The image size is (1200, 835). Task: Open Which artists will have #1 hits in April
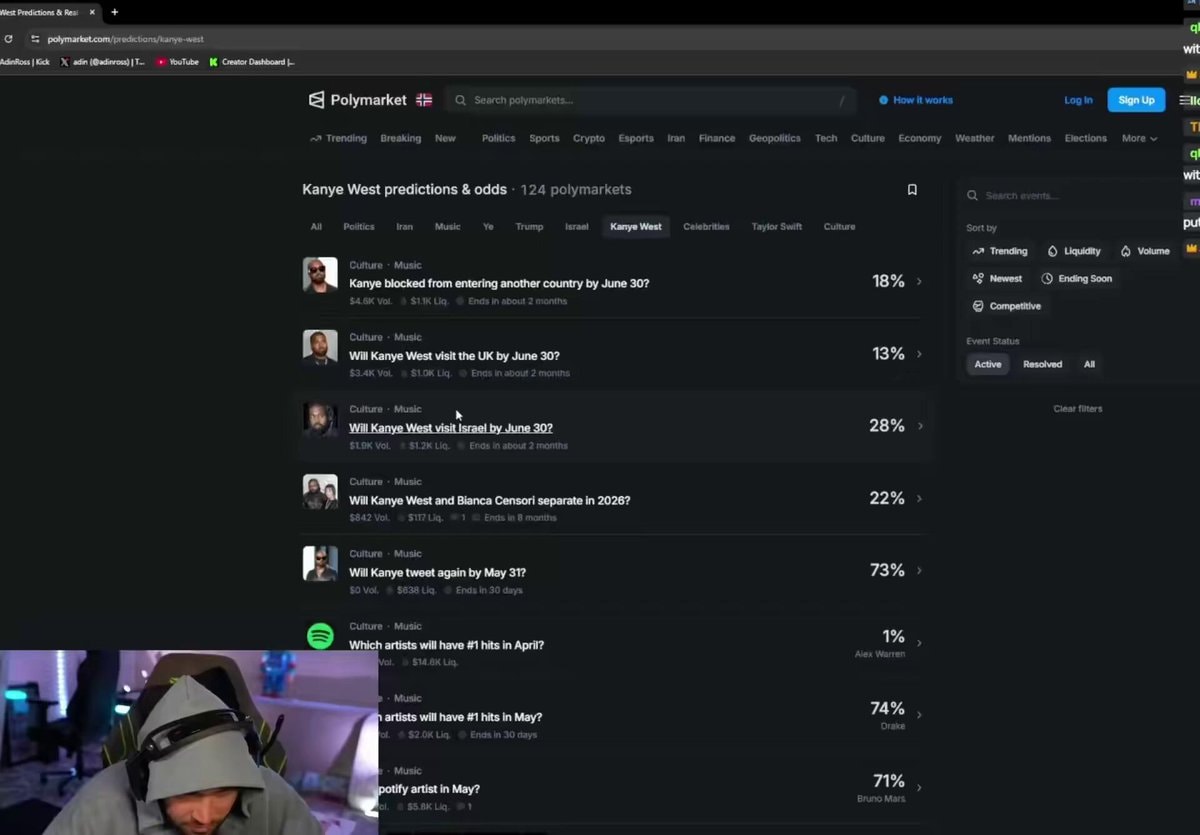[446, 645]
